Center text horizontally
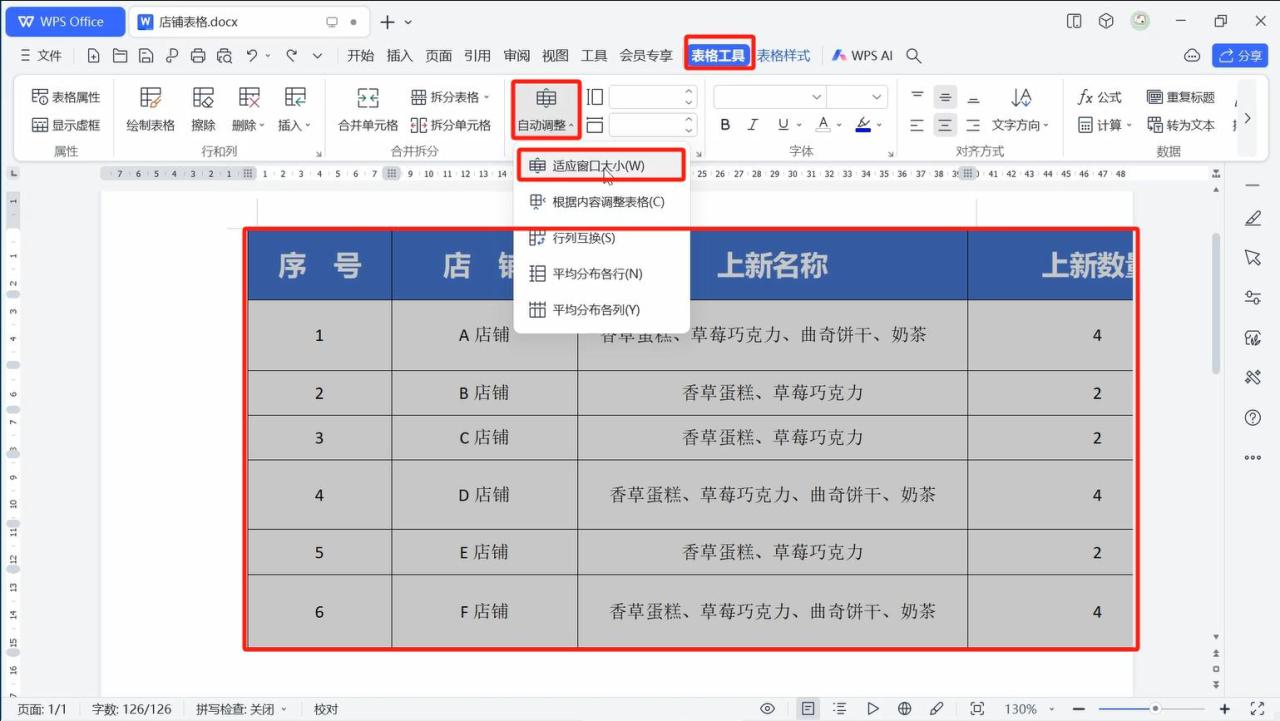 945,125
